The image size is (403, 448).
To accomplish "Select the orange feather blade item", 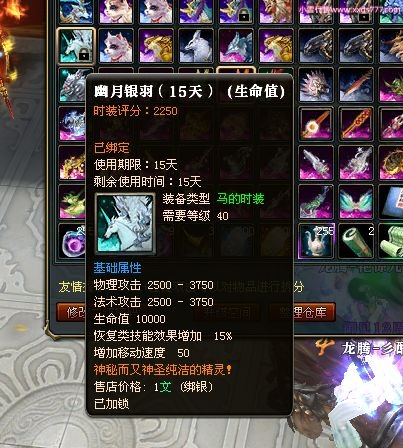I will (x=356, y=85).
